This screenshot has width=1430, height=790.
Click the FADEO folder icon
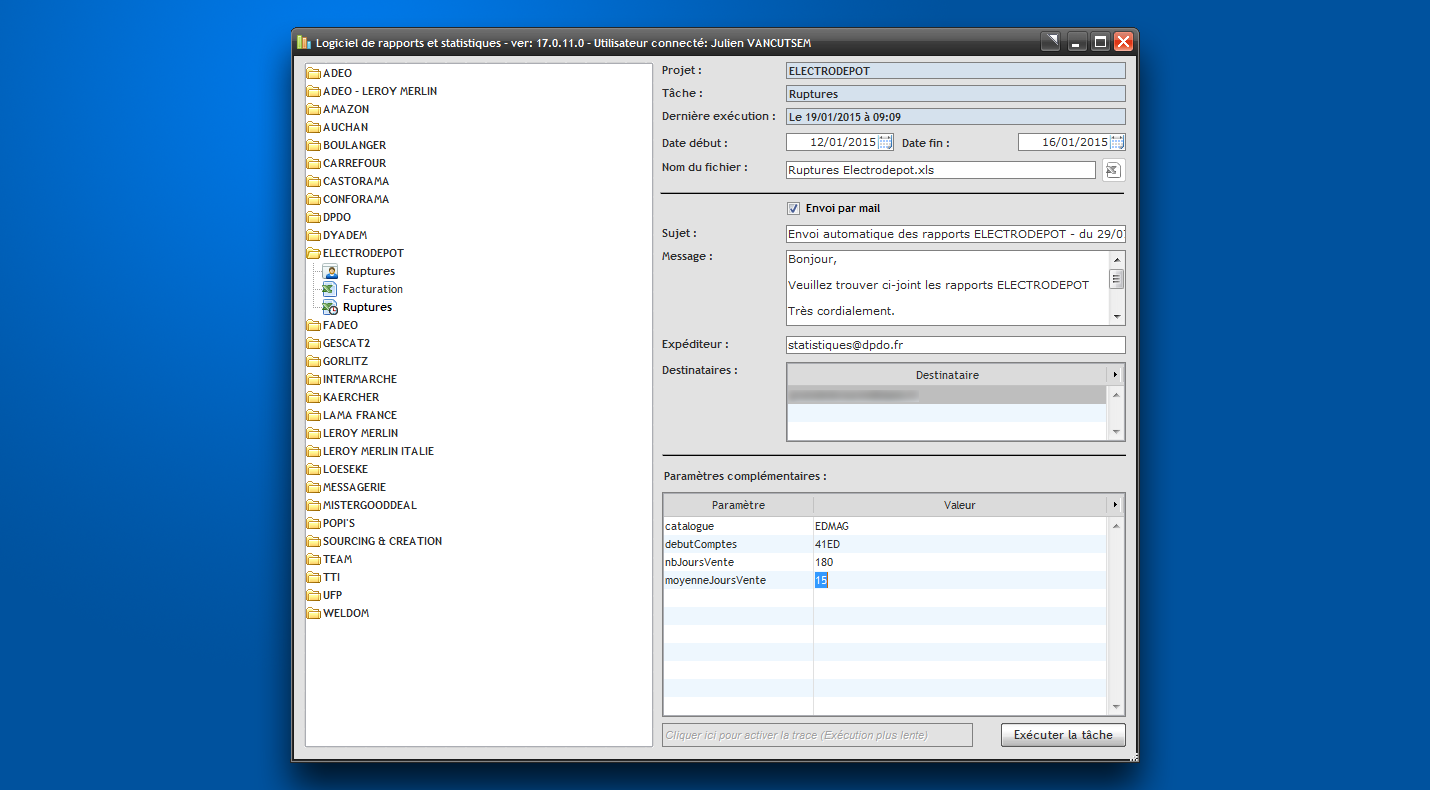[314, 325]
